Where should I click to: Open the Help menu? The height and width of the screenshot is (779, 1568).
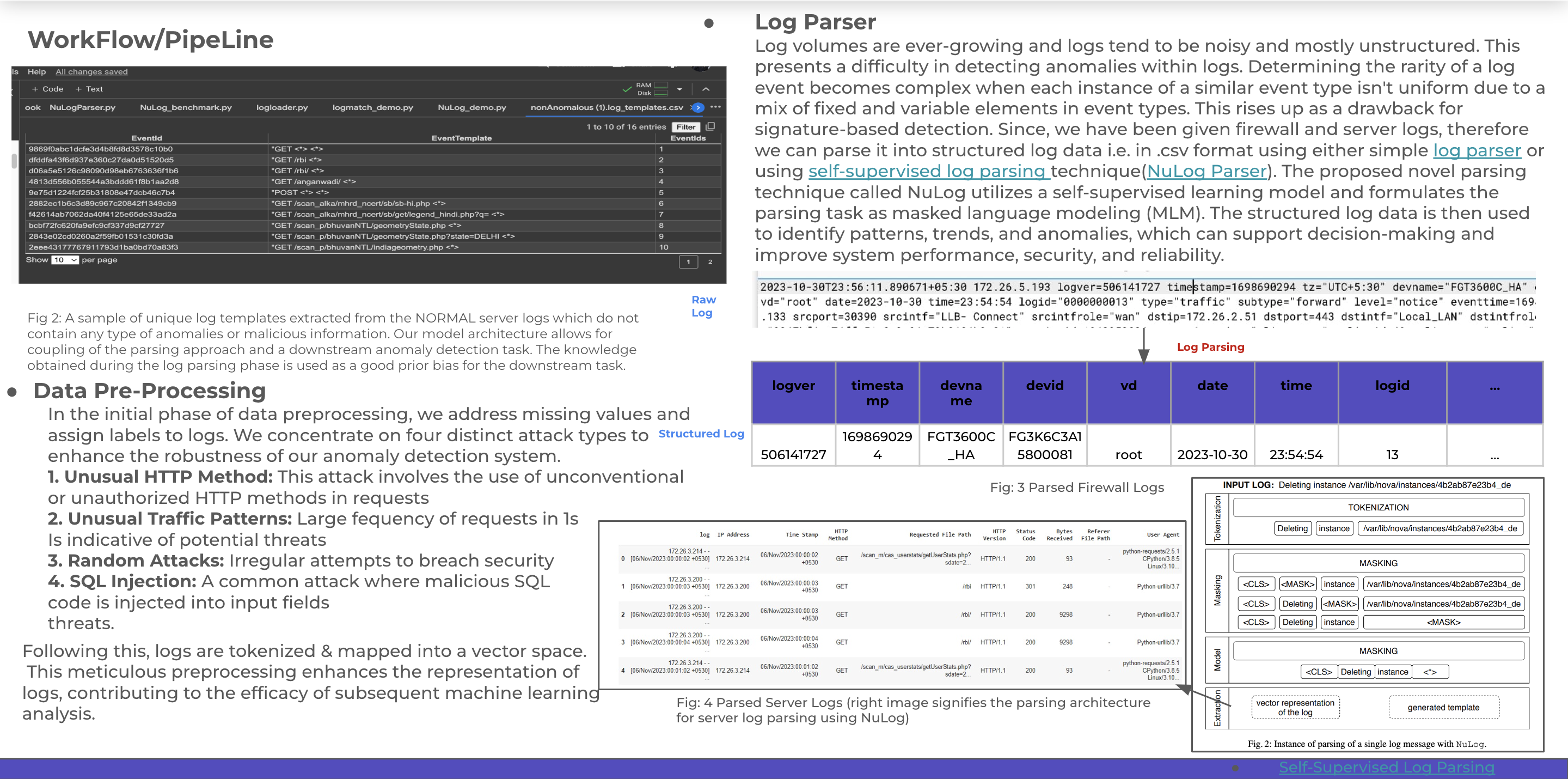pyautogui.click(x=36, y=71)
